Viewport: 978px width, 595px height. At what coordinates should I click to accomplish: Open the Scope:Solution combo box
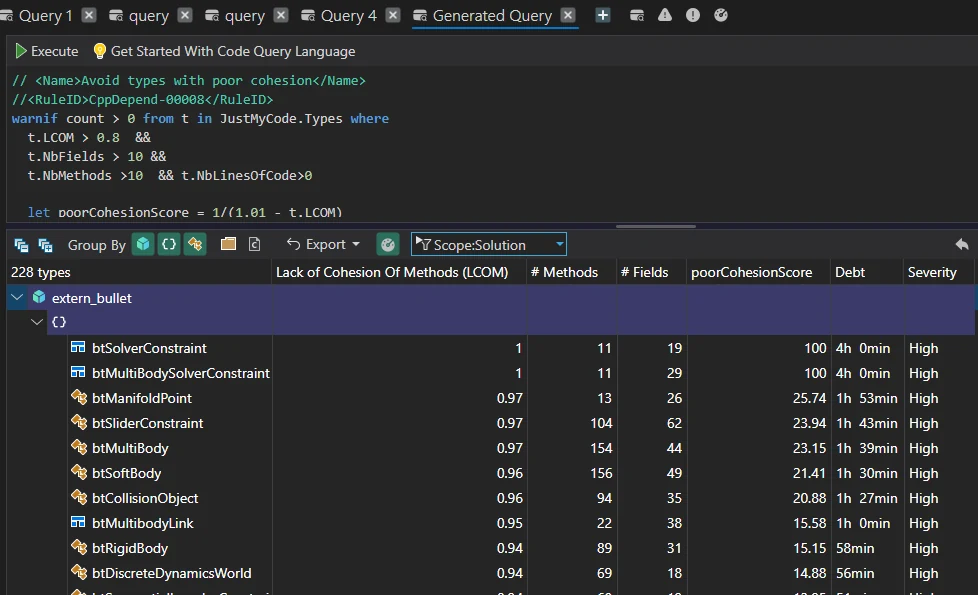[488, 244]
